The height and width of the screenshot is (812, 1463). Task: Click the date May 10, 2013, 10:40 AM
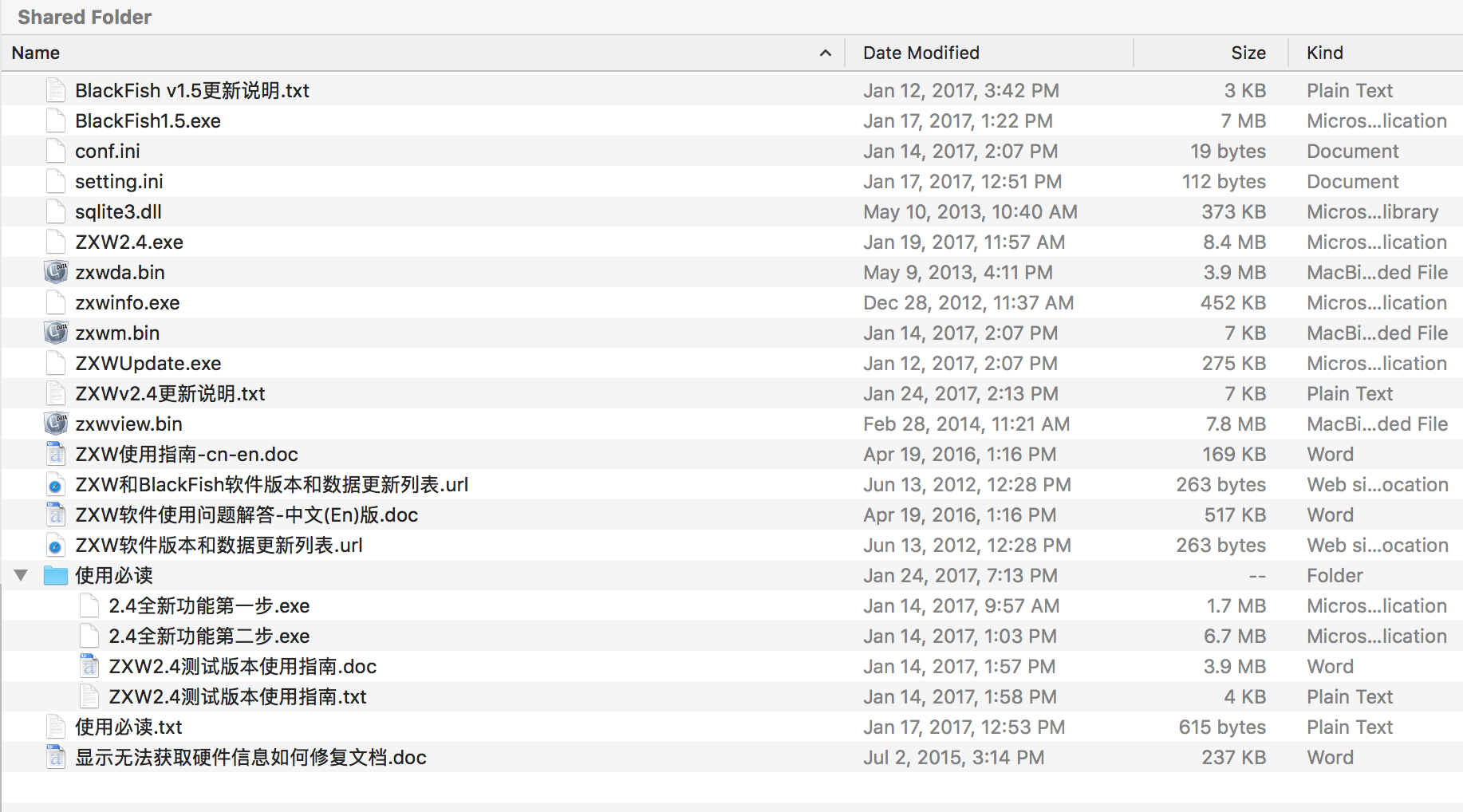(x=970, y=211)
